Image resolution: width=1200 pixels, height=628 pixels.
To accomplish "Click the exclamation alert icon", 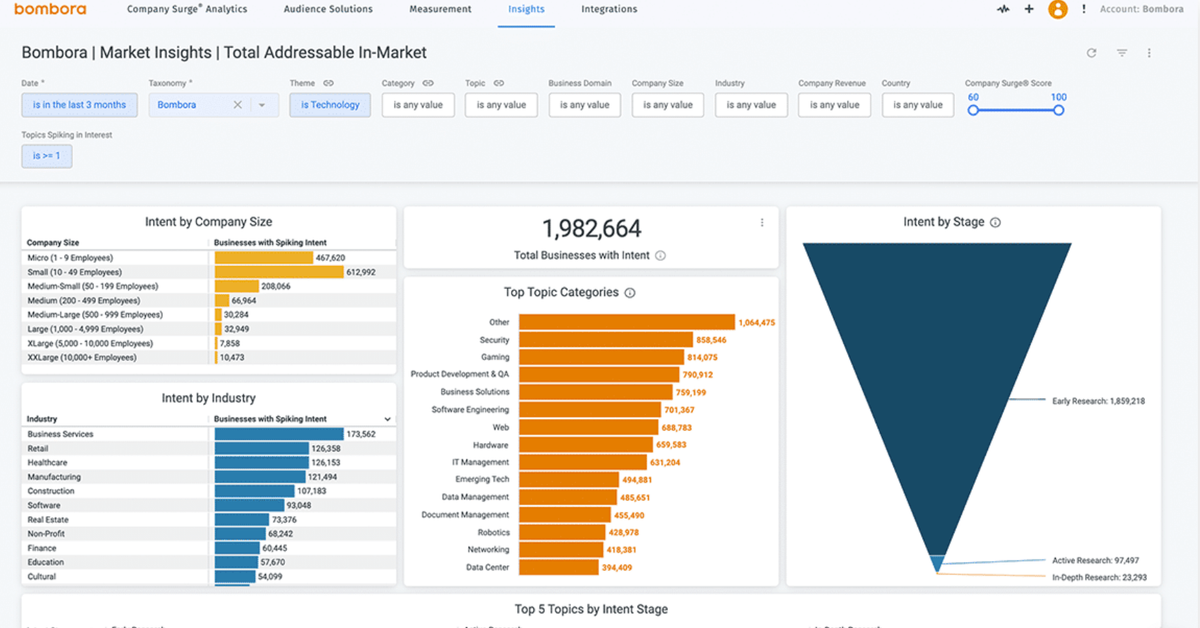I will pyautogui.click(x=1084, y=9).
